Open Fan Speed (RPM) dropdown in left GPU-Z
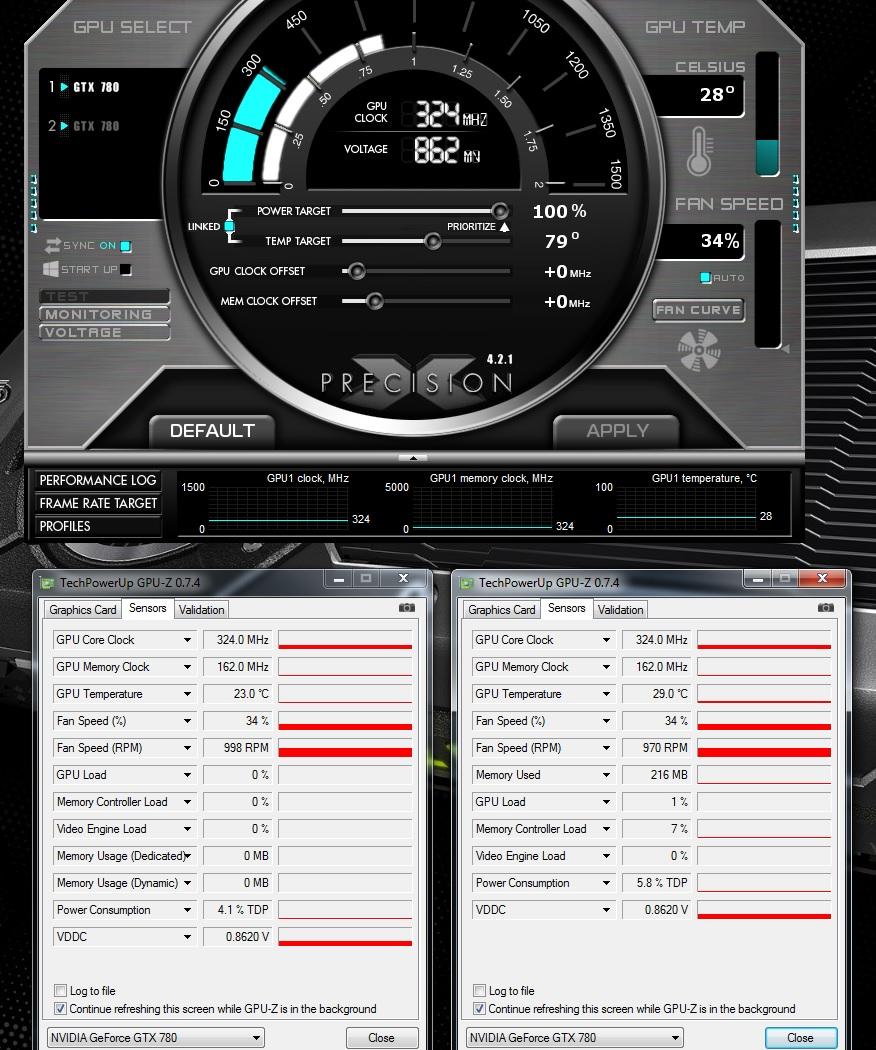The width and height of the screenshot is (876, 1050). pos(188,748)
